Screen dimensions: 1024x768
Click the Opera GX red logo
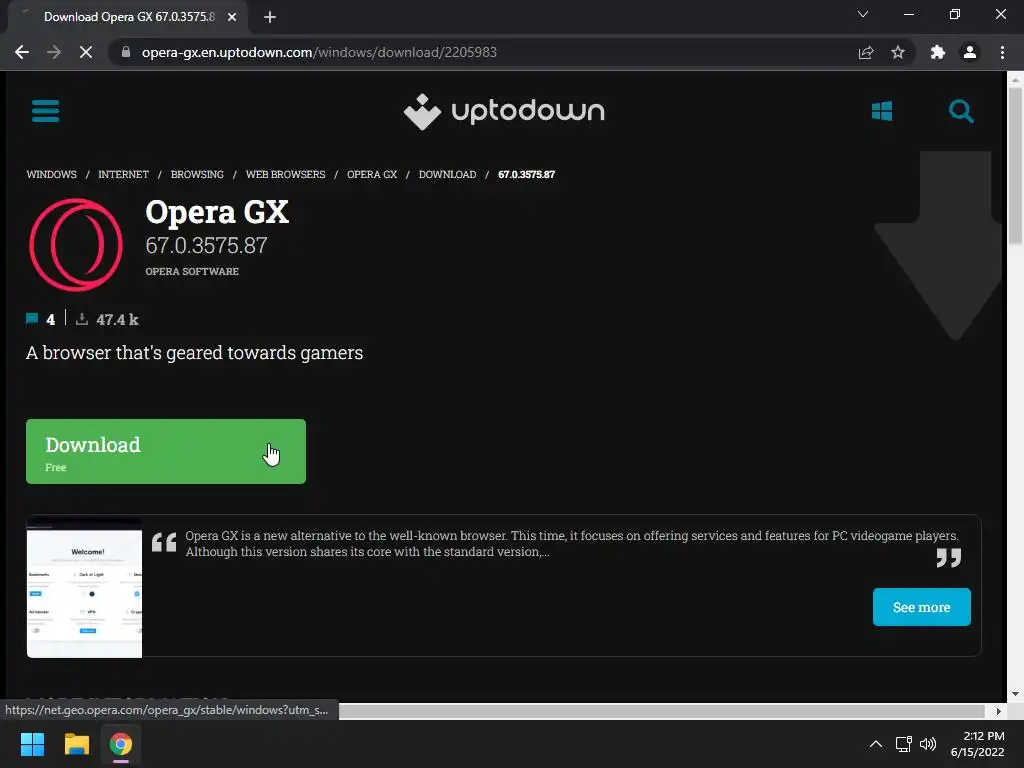(76, 245)
